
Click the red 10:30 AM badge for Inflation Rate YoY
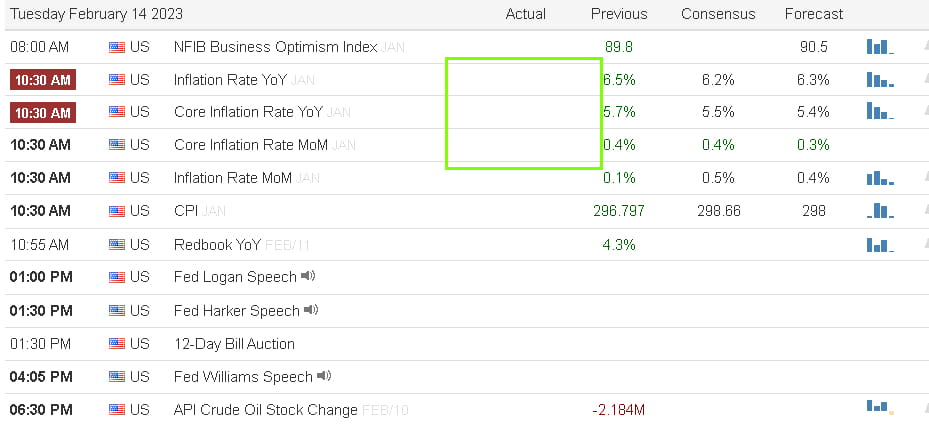(41, 80)
